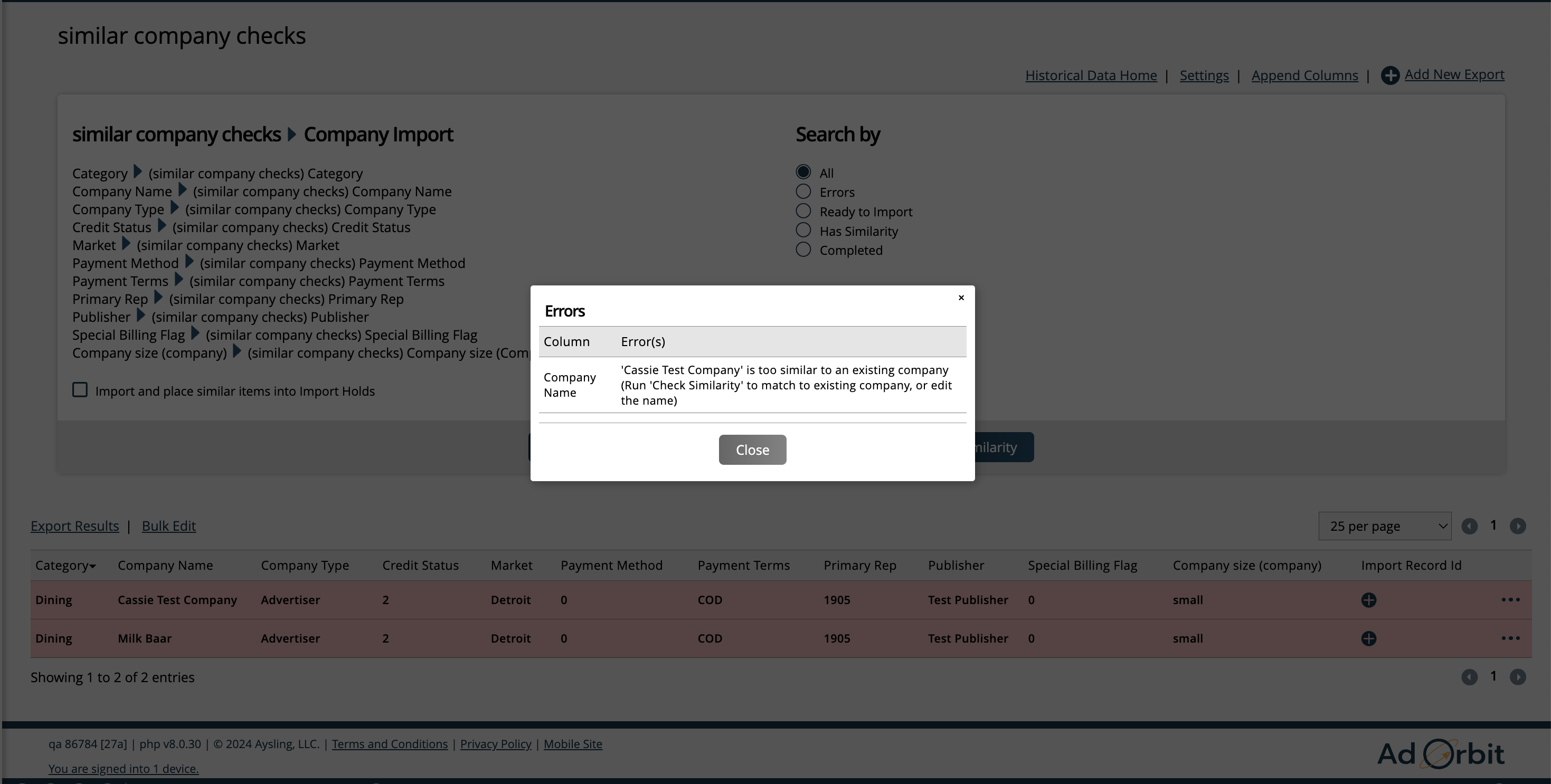
Task: Select the Errors radio button
Action: pos(803,192)
